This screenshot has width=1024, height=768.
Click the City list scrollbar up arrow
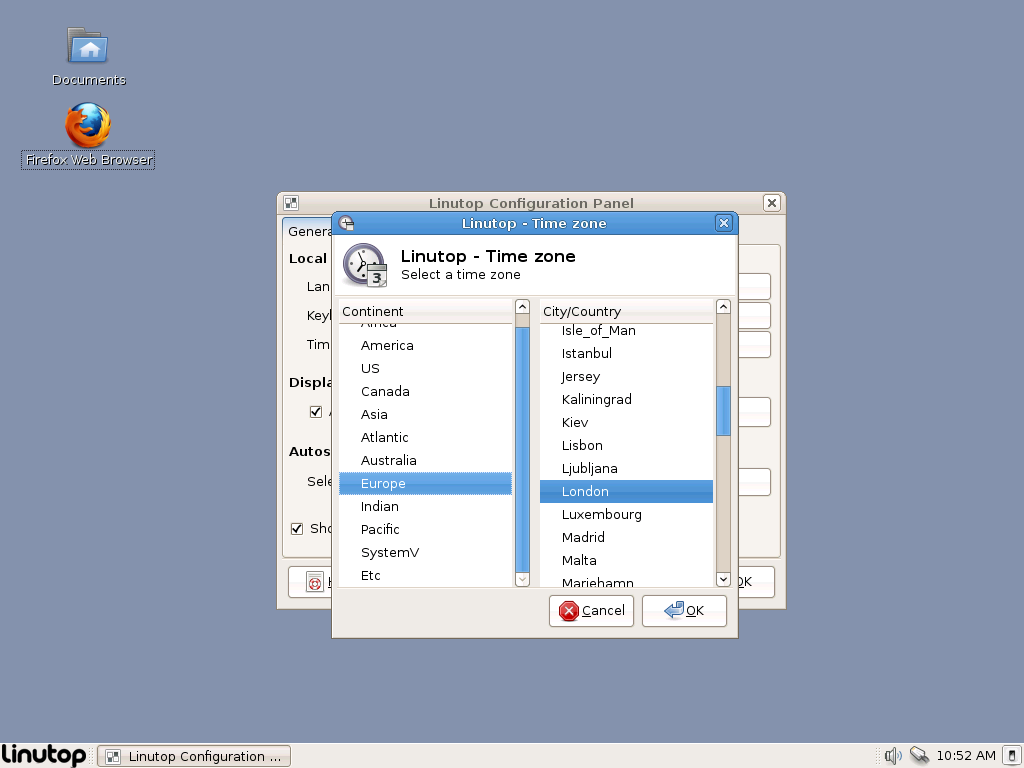coord(723,307)
